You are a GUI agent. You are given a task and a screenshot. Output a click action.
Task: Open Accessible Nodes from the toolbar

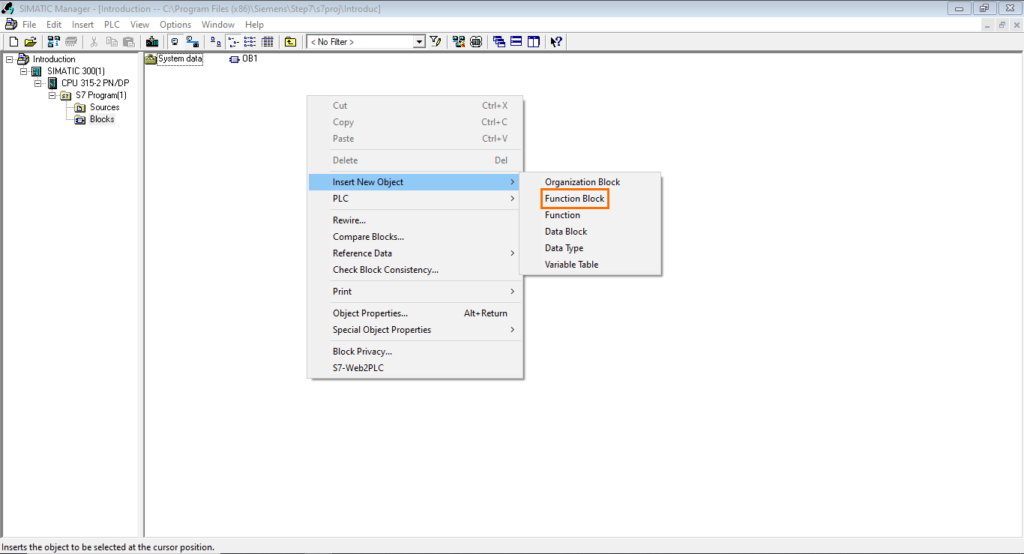click(x=54, y=42)
